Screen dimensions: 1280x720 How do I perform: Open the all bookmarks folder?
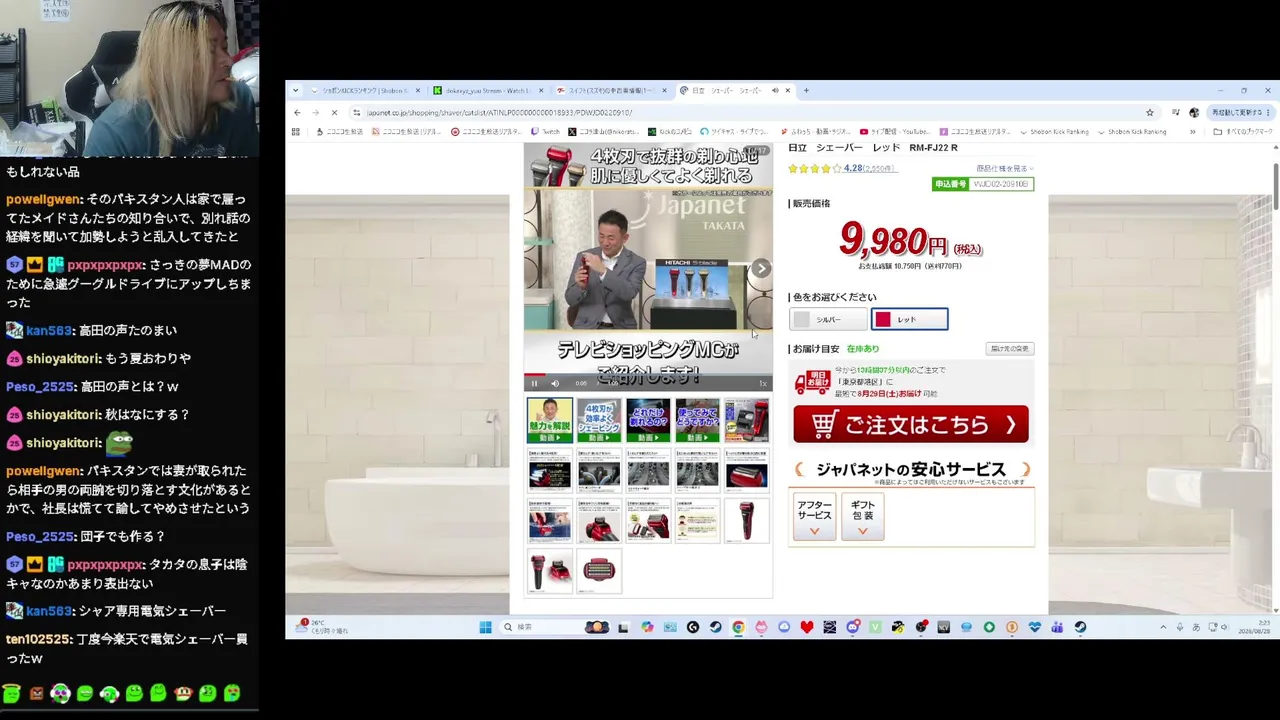pyautogui.click(x=1243, y=131)
